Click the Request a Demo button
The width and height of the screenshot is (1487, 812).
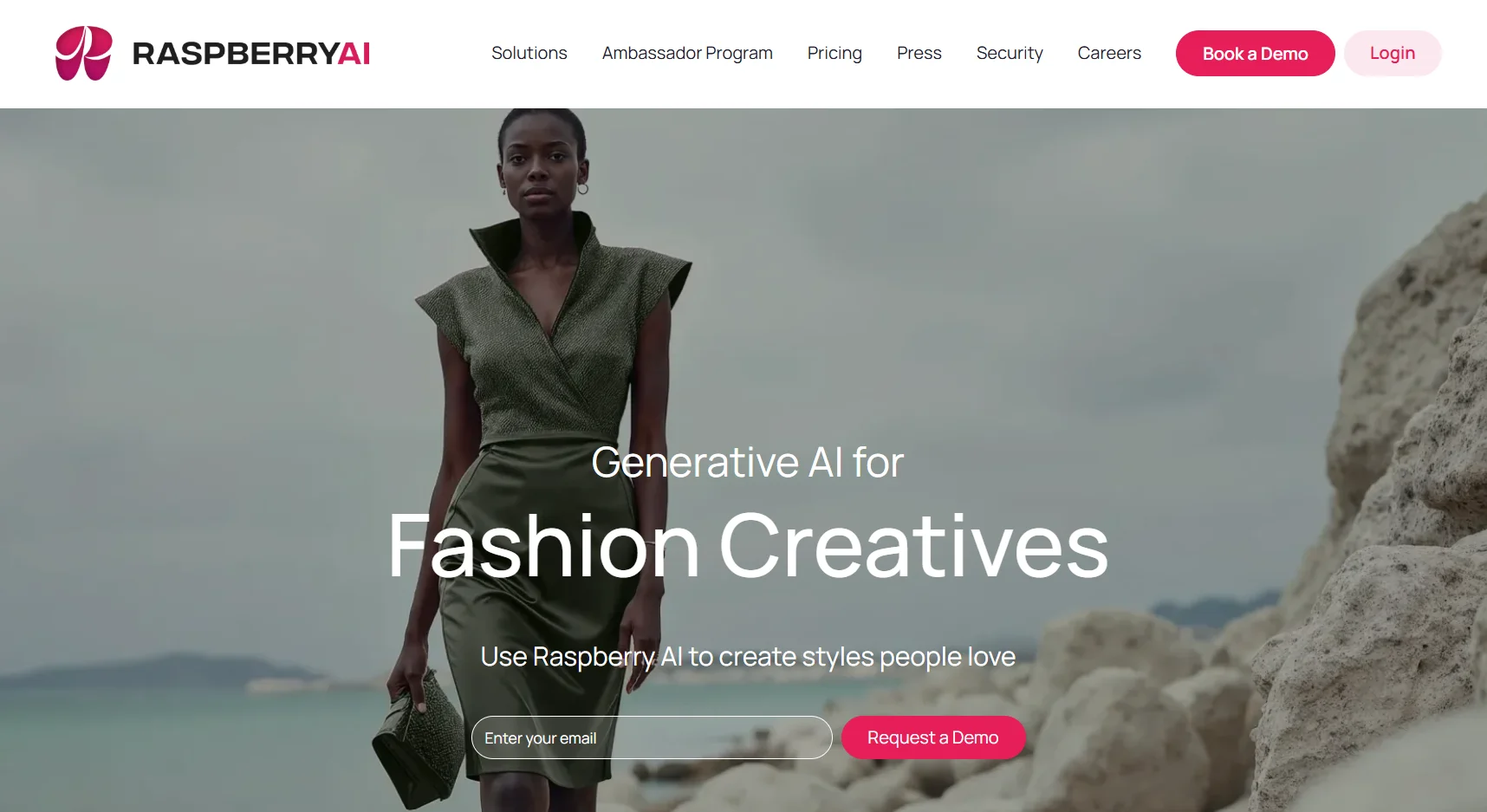point(933,737)
